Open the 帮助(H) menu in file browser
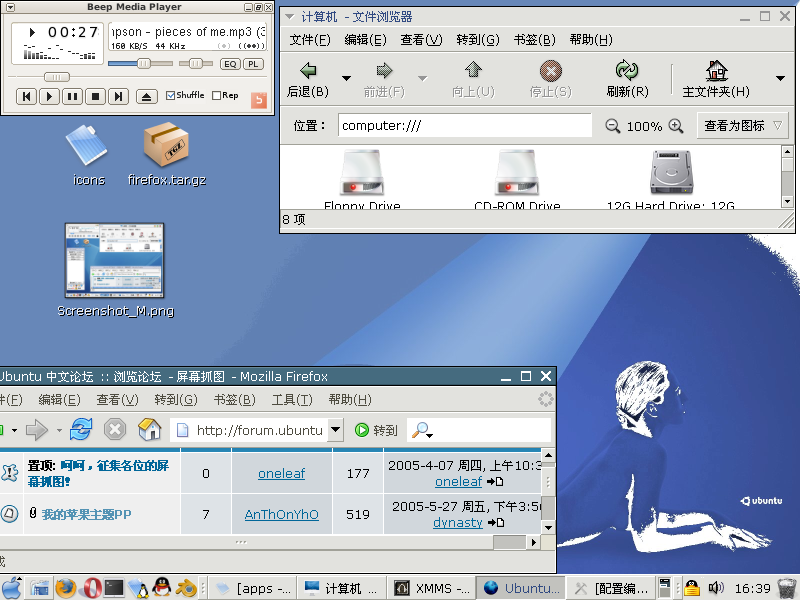Image resolution: width=800 pixels, height=600 pixels. (x=591, y=40)
